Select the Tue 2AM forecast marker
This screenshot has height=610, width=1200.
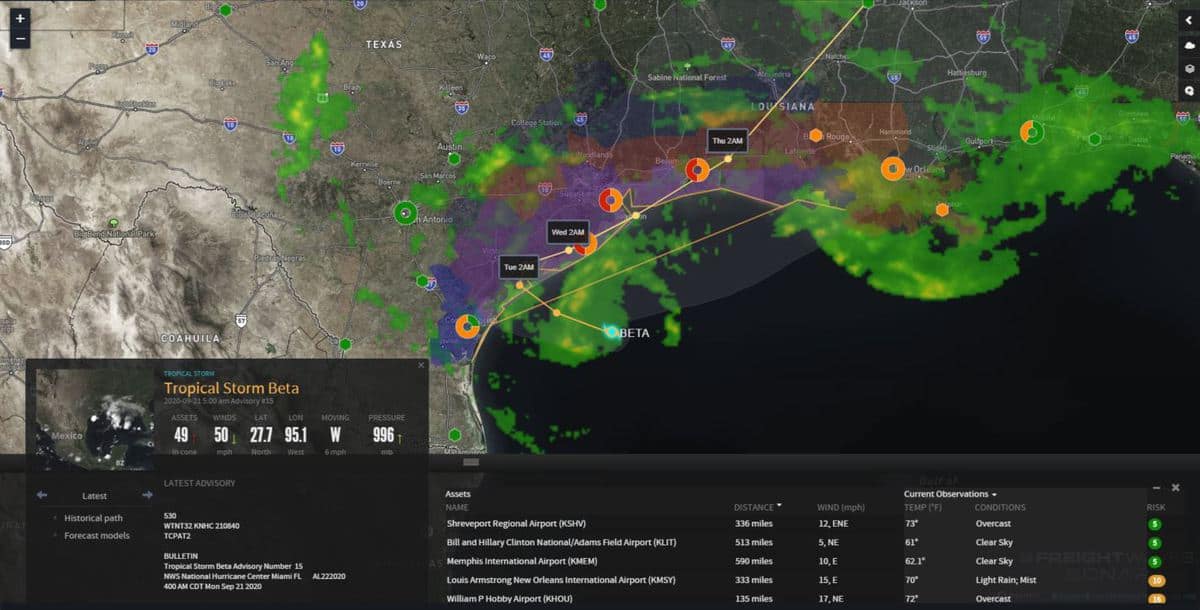click(520, 267)
